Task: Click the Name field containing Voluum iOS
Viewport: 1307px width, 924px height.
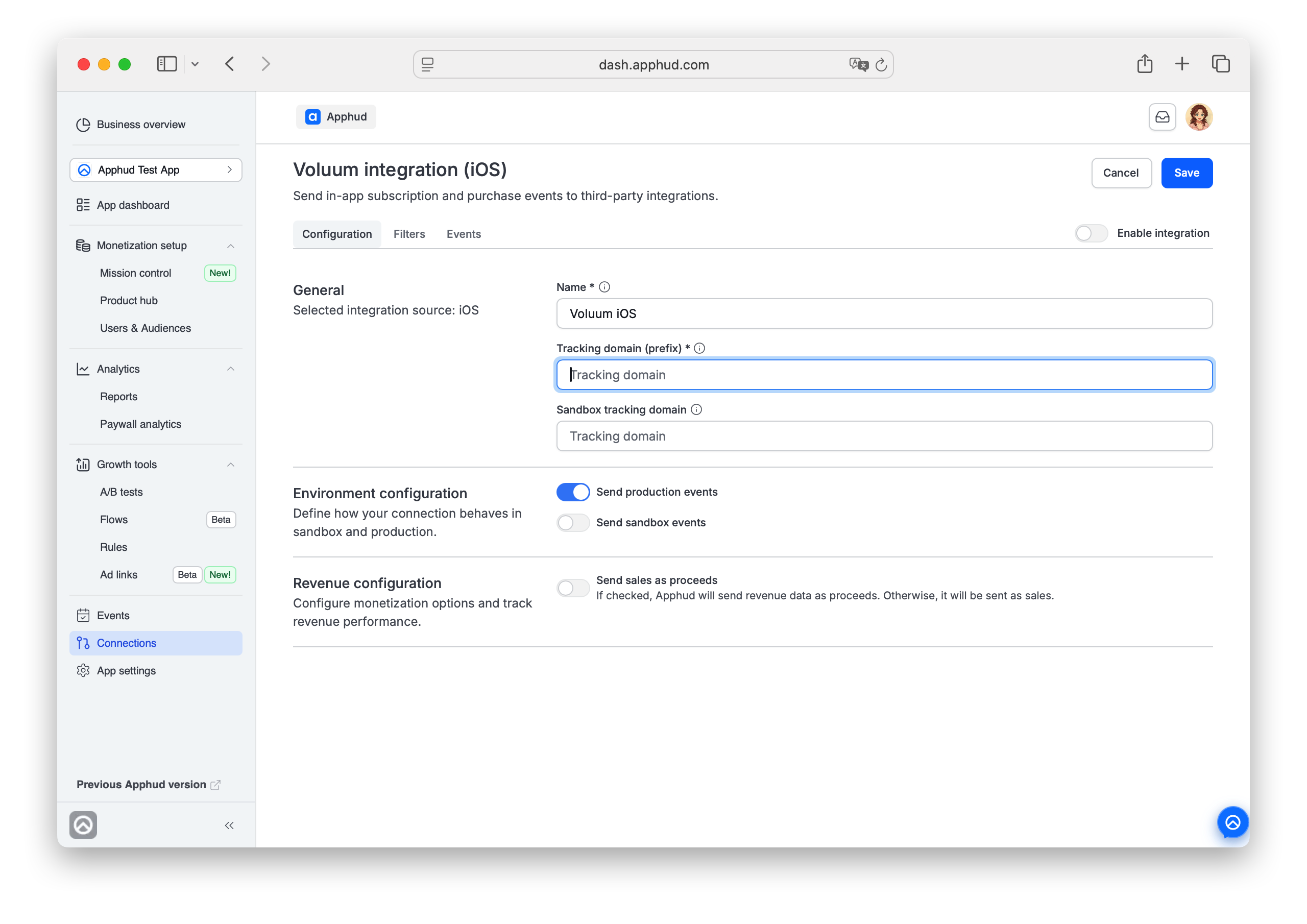Action: click(884, 313)
